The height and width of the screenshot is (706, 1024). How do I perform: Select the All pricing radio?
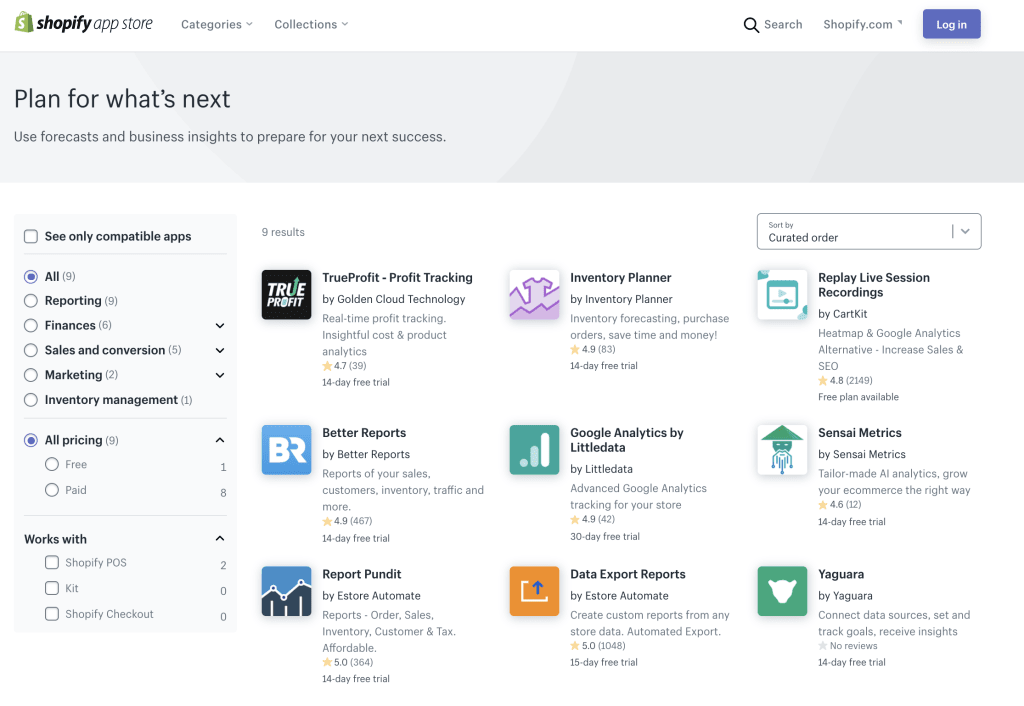(x=31, y=440)
